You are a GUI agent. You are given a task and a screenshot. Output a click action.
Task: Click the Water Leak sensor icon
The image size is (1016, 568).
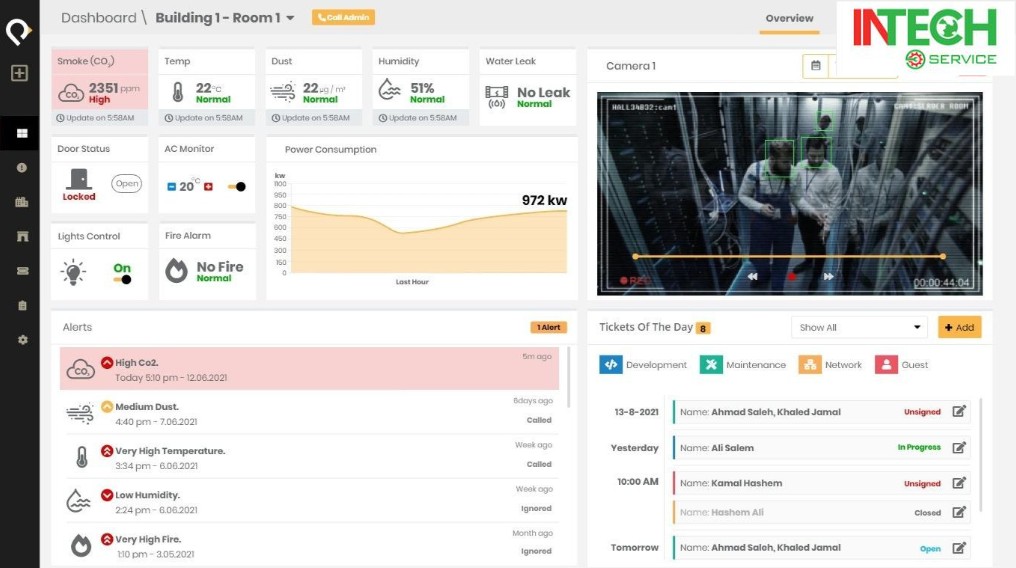tap(496, 97)
